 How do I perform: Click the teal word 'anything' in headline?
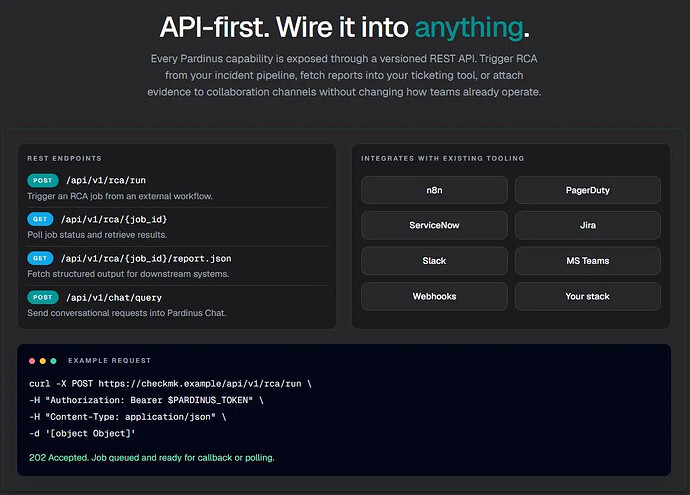tap(469, 27)
